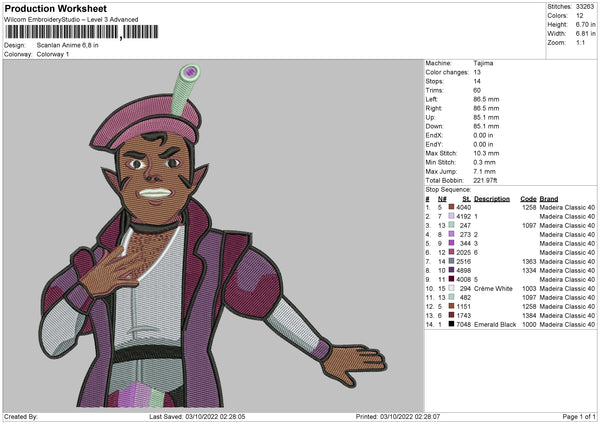Screen dimensions: 600x424
Task: Select the Color changes value 13
Action: tap(477, 72)
